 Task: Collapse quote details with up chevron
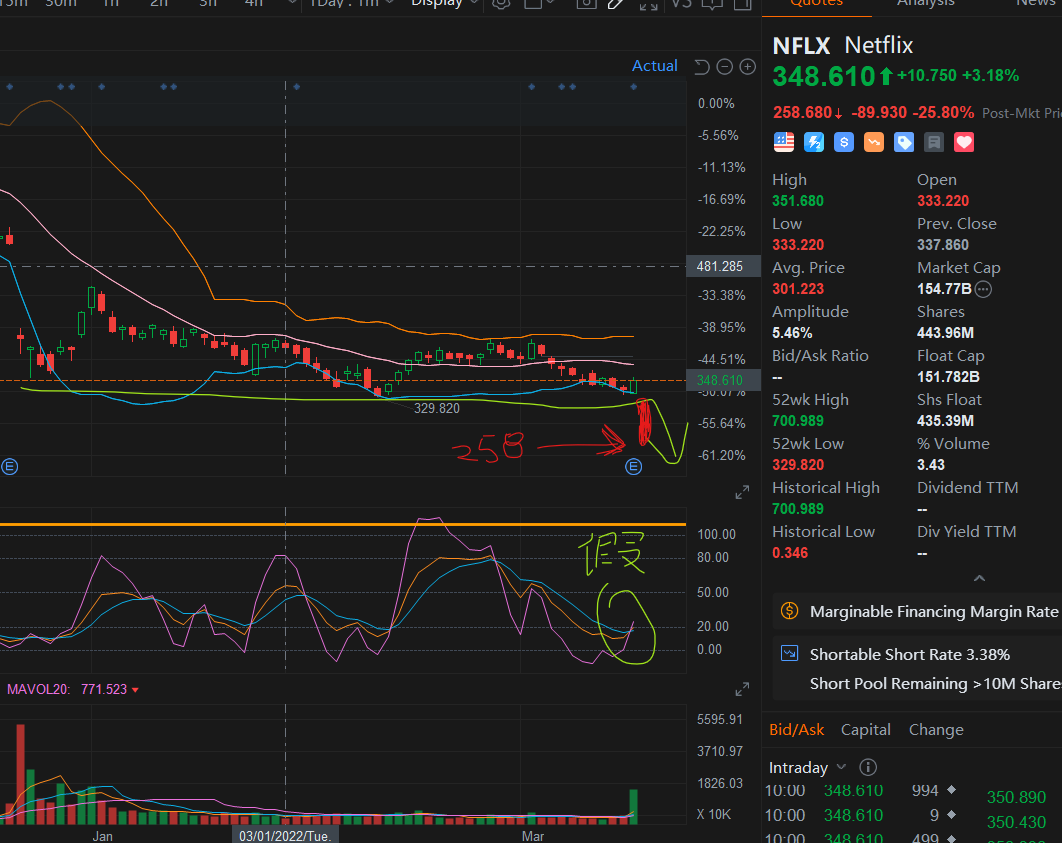(979, 578)
